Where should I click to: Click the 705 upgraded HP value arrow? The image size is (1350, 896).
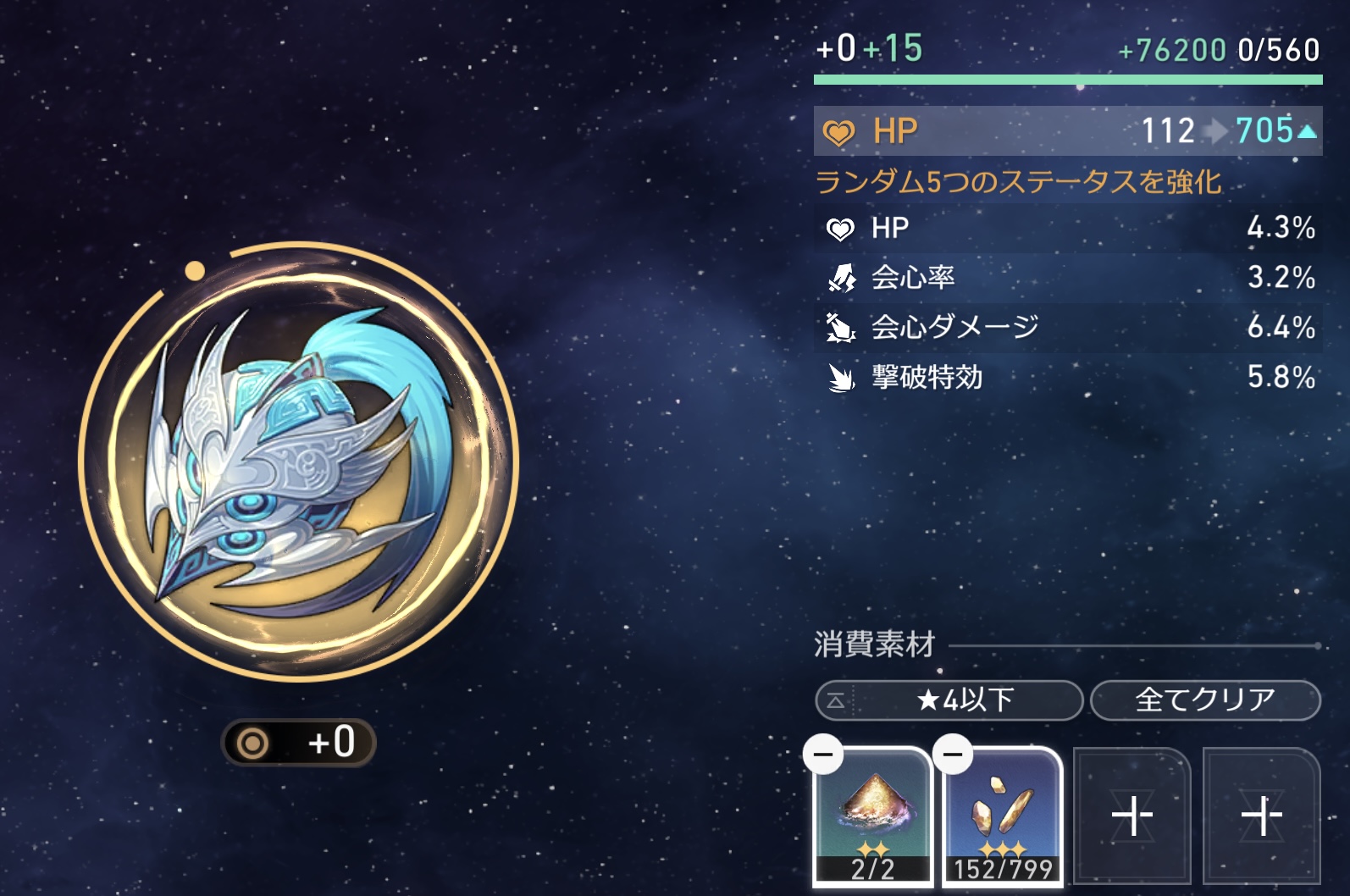[x=1307, y=131]
